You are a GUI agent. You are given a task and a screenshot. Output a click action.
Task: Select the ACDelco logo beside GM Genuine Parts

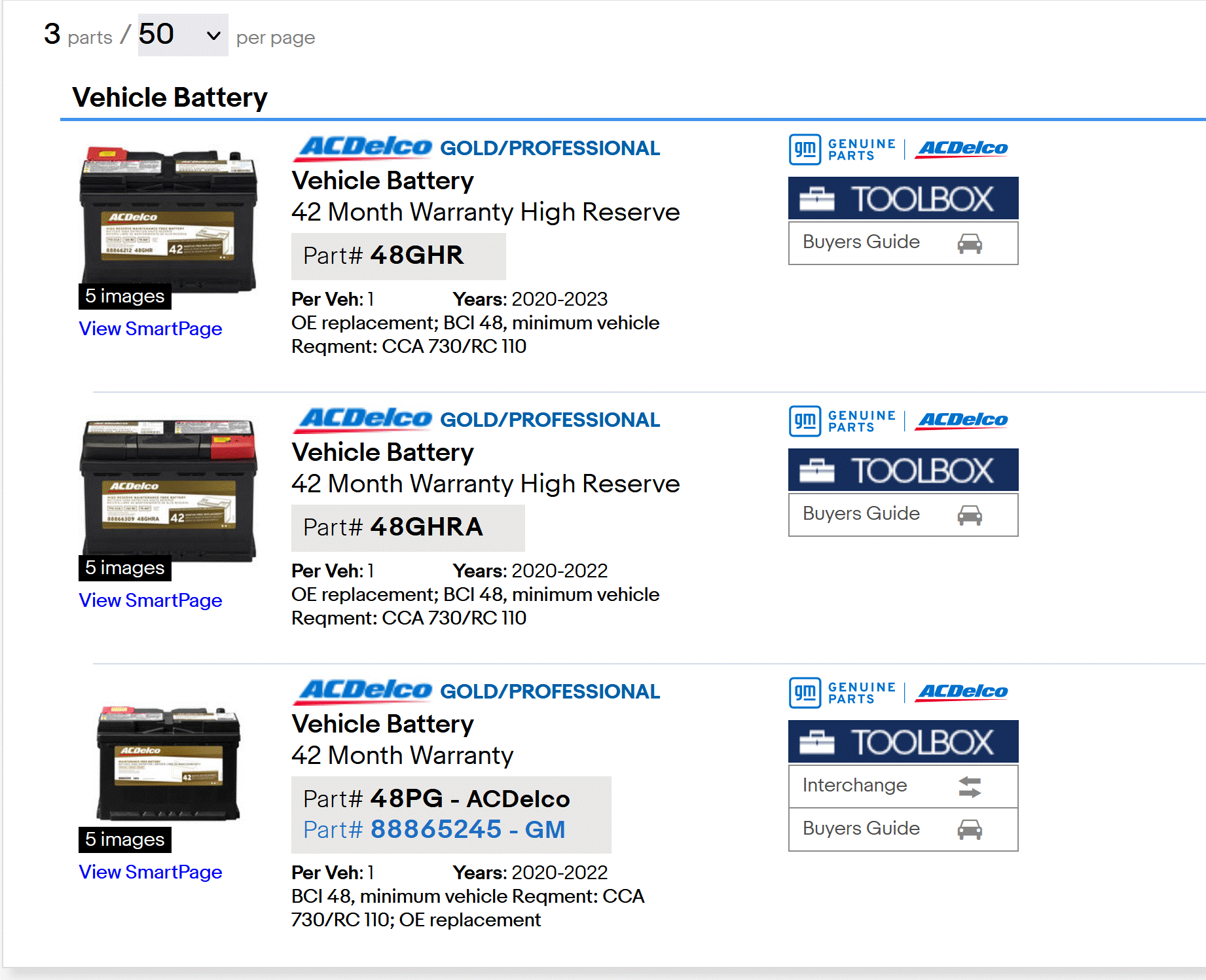(961, 149)
